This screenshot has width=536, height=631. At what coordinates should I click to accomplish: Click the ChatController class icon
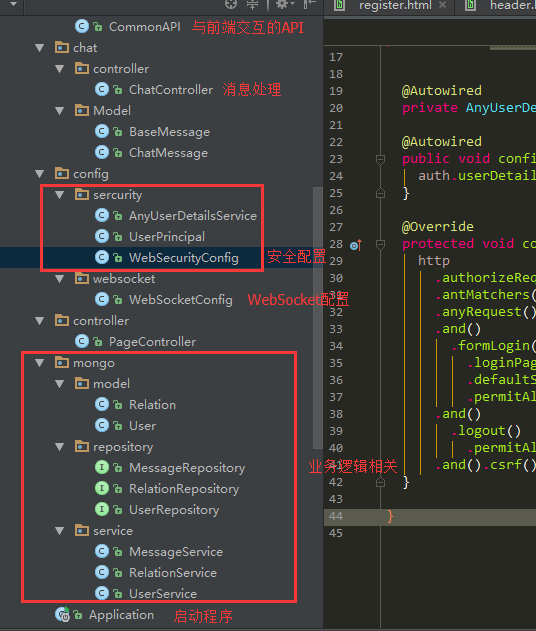pos(102,89)
